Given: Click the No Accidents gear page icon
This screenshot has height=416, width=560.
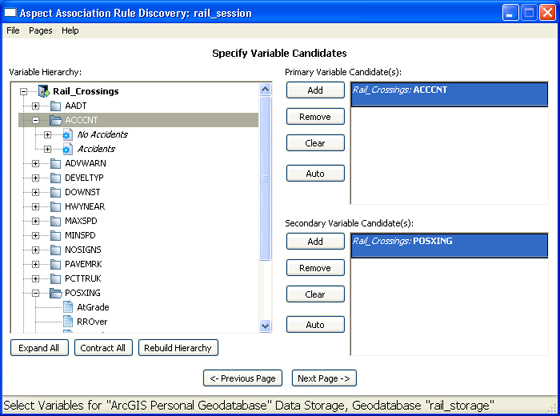Looking at the screenshot, I should click(x=68, y=135).
